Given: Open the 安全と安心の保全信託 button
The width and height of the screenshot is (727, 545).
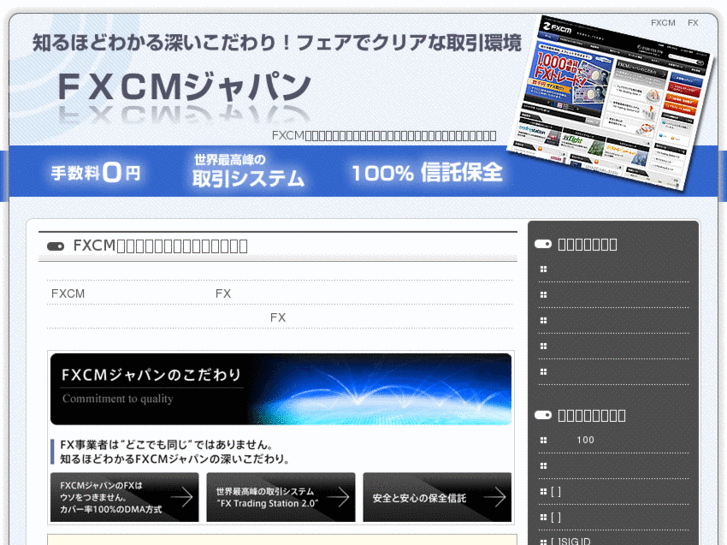Looking at the screenshot, I should [x=437, y=497].
